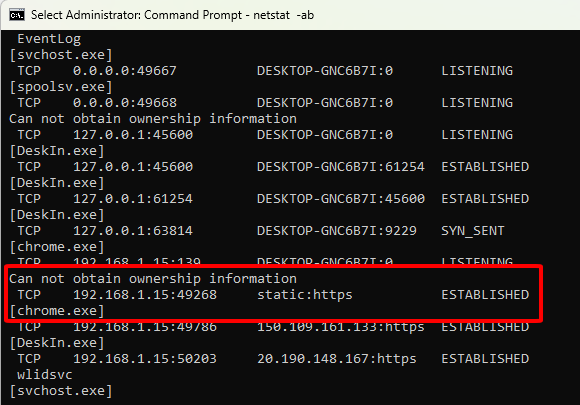Click local address '0.0.0.0:49667'
The width and height of the screenshot is (580, 405).
(125, 71)
